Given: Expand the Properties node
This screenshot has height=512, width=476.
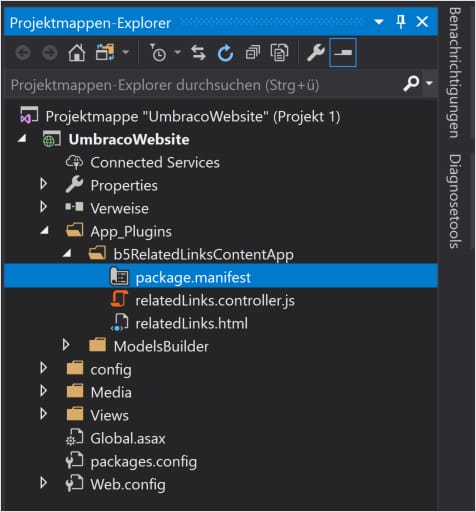Looking at the screenshot, I should (43, 184).
